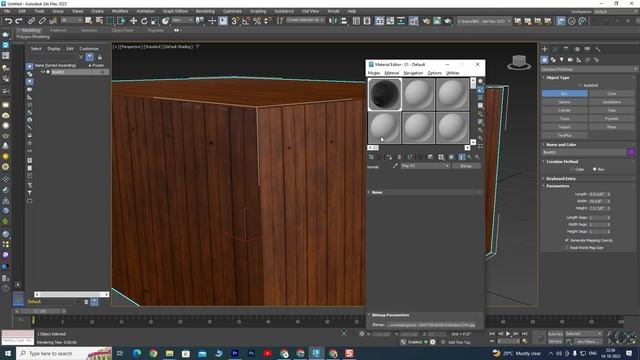
Task: Click Show Shaded Material in Viewport icon
Action: click(x=451, y=157)
